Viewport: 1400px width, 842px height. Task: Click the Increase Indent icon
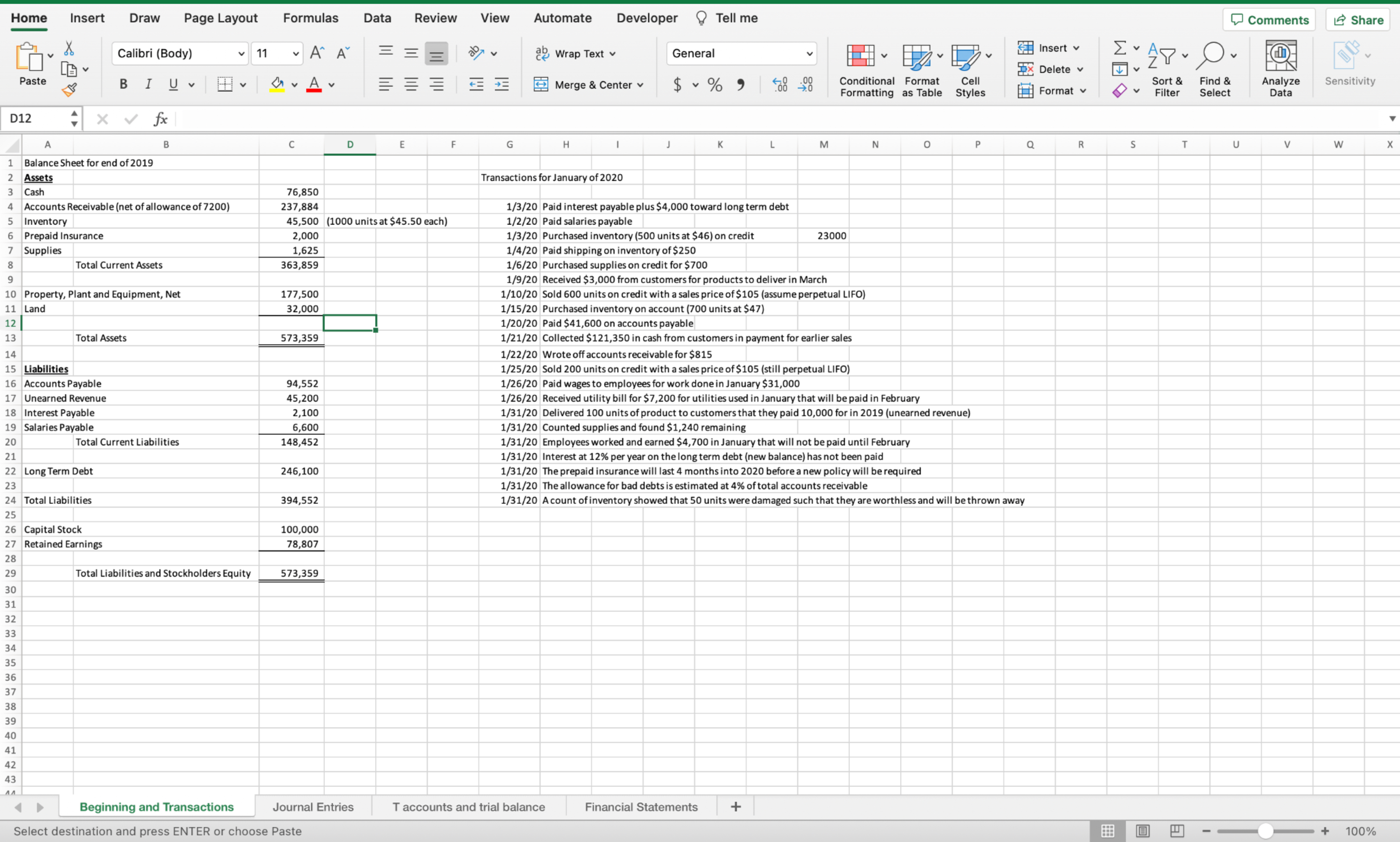tap(501, 84)
